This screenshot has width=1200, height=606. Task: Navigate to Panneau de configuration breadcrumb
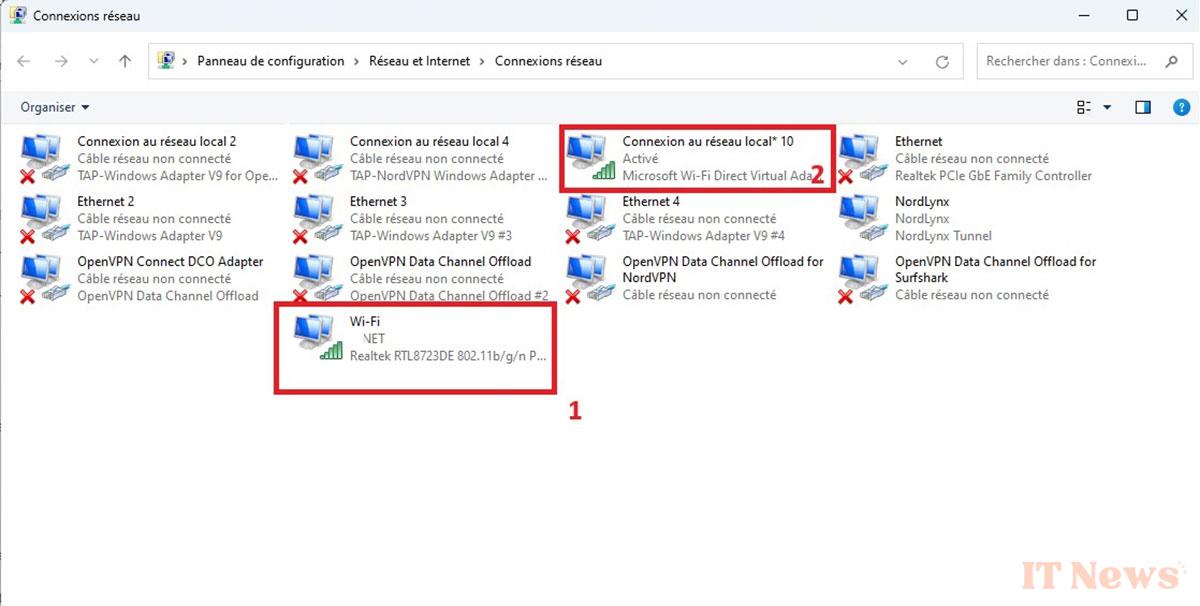click(270, 61)
